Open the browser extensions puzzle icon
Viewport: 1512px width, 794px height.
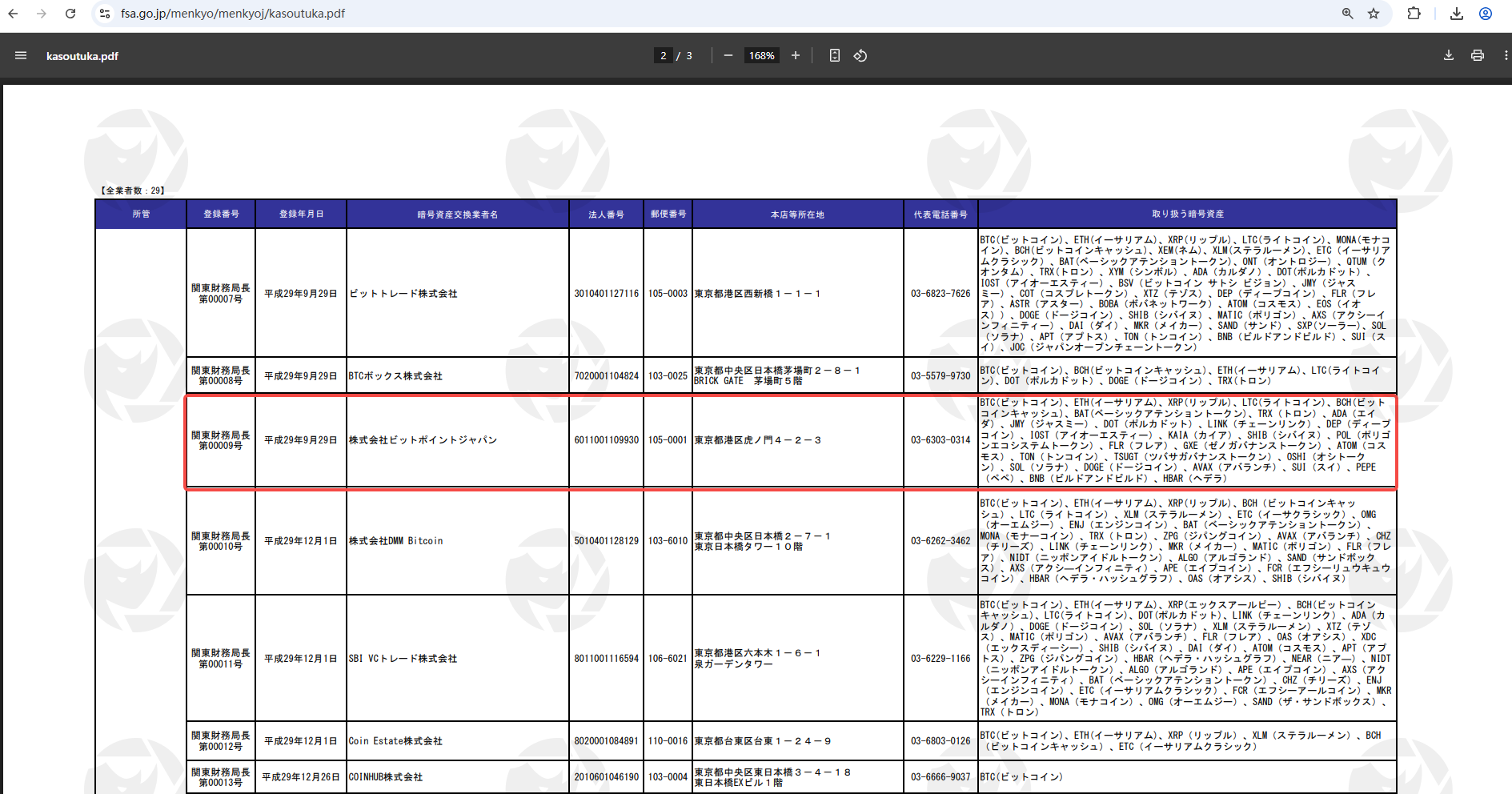[x=1414, y=14]
